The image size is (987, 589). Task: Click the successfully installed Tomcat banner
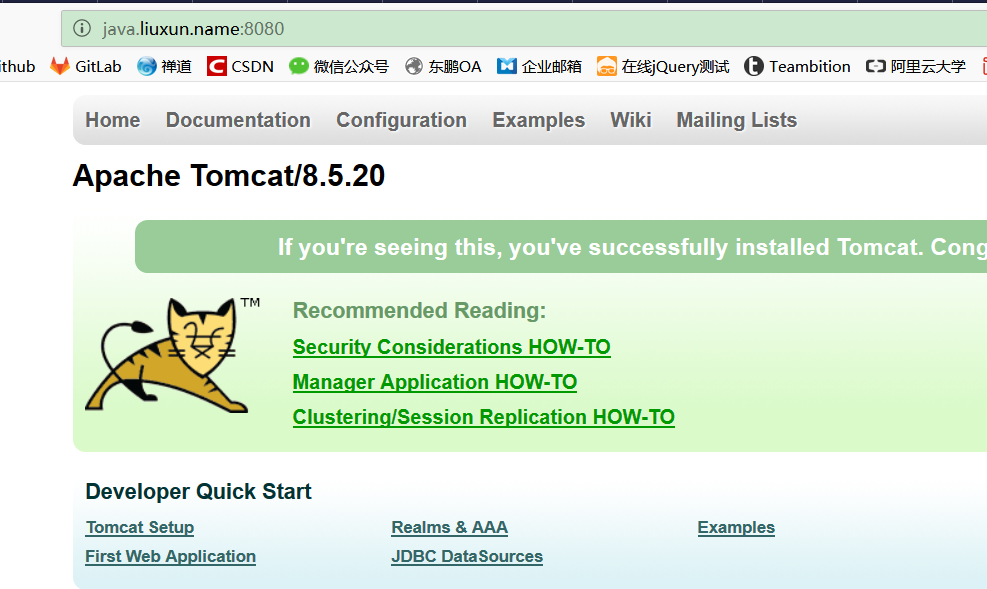coord(561,247)
